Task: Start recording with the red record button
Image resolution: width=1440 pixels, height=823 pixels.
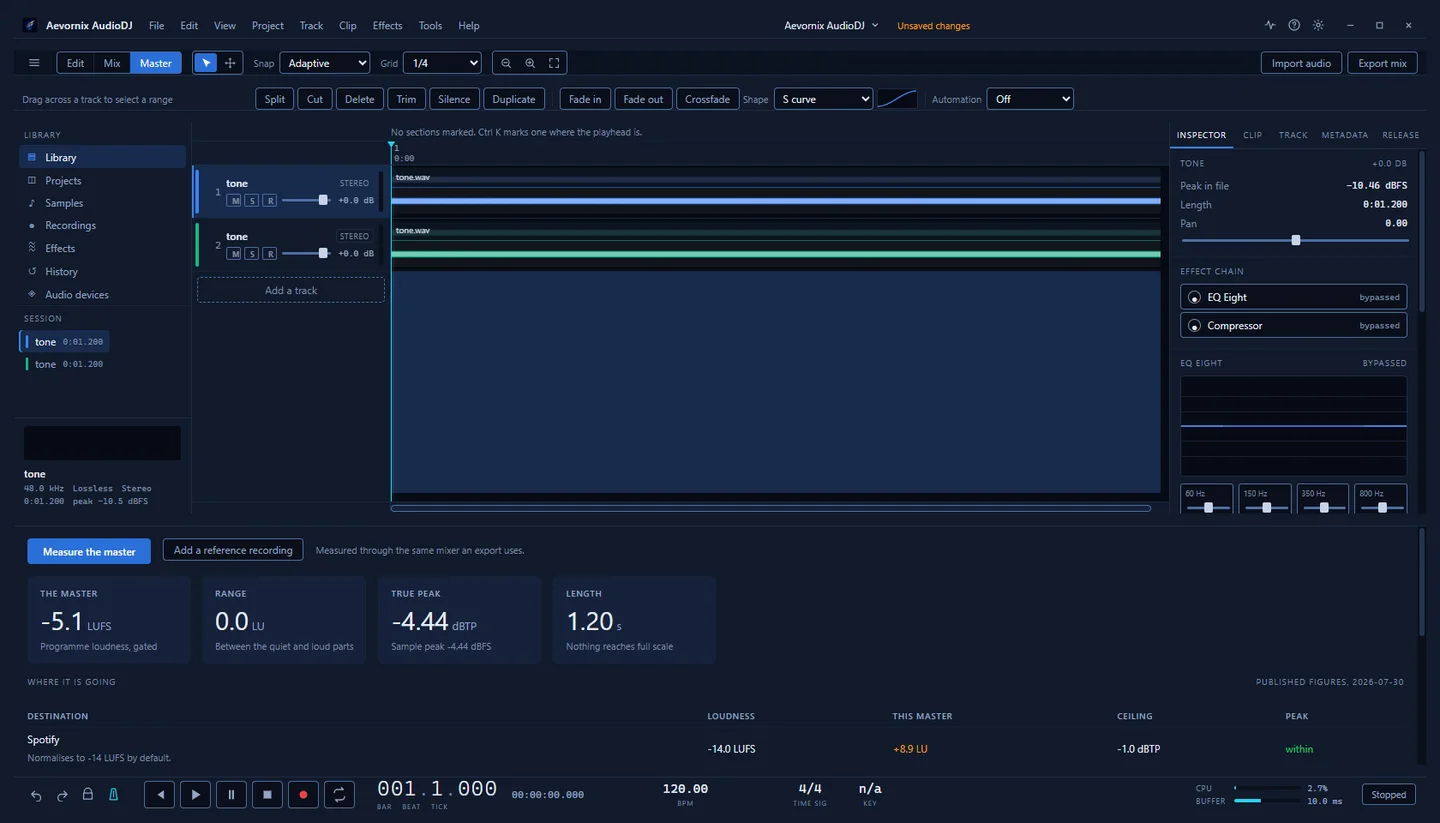Action: (303, 795)
